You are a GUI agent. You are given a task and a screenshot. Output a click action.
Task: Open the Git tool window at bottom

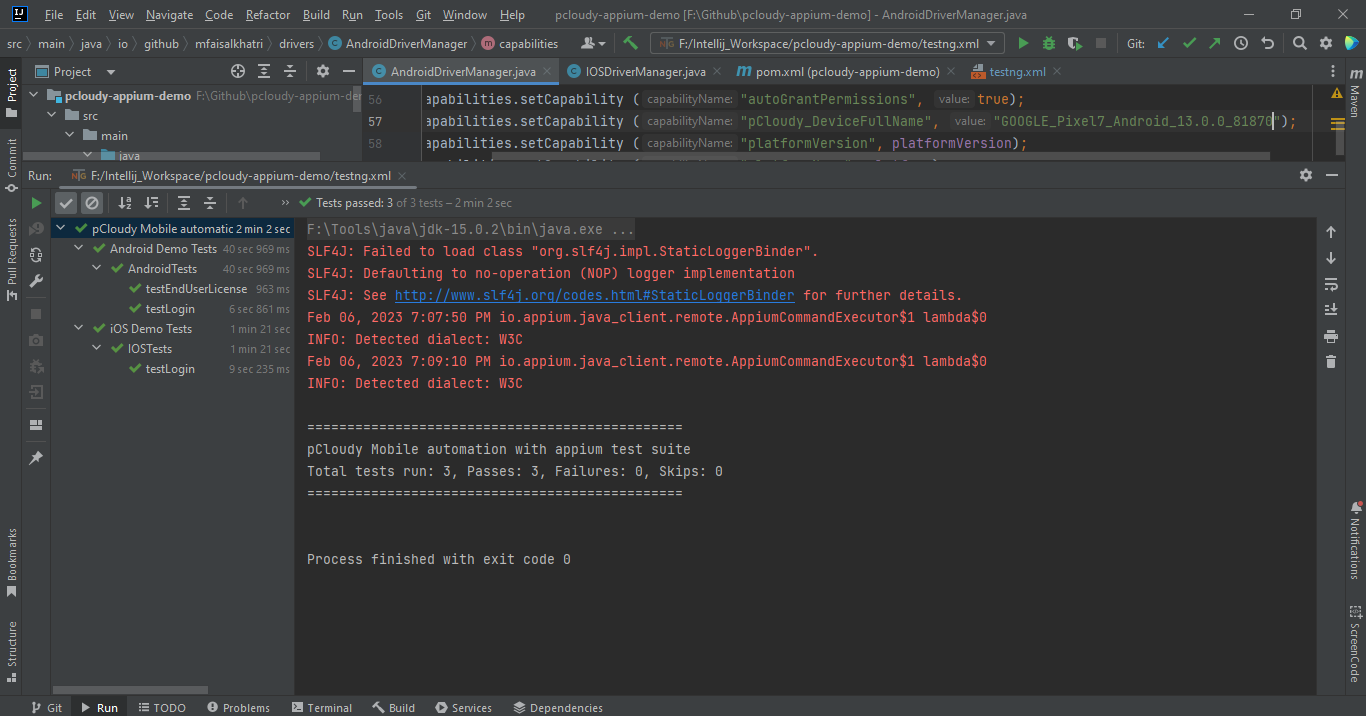pyautogui.click(x=45, y=707)
